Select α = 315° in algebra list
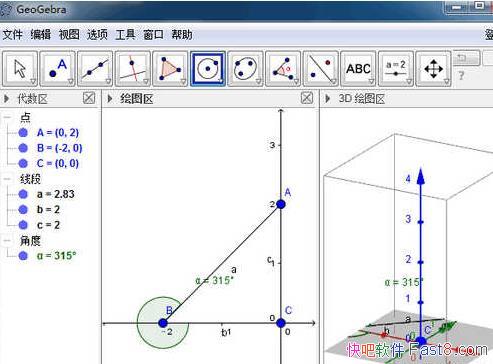 57,256
